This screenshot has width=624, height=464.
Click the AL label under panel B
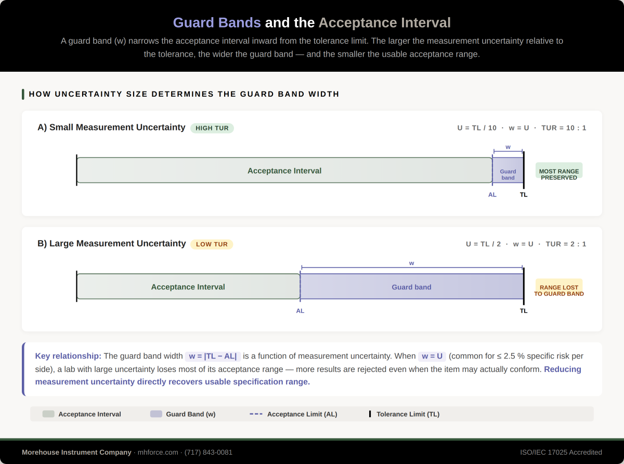click(x=300, y=311)
